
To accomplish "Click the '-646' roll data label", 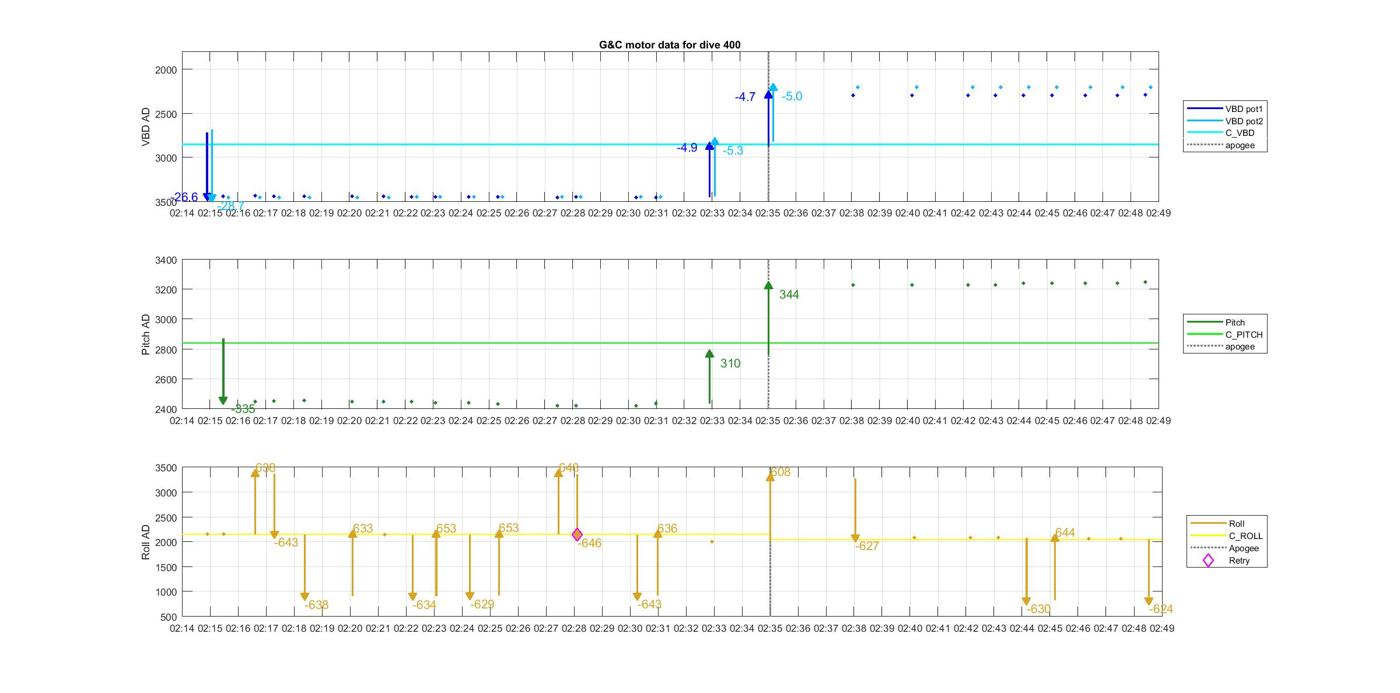I will (x=590, y=543).
